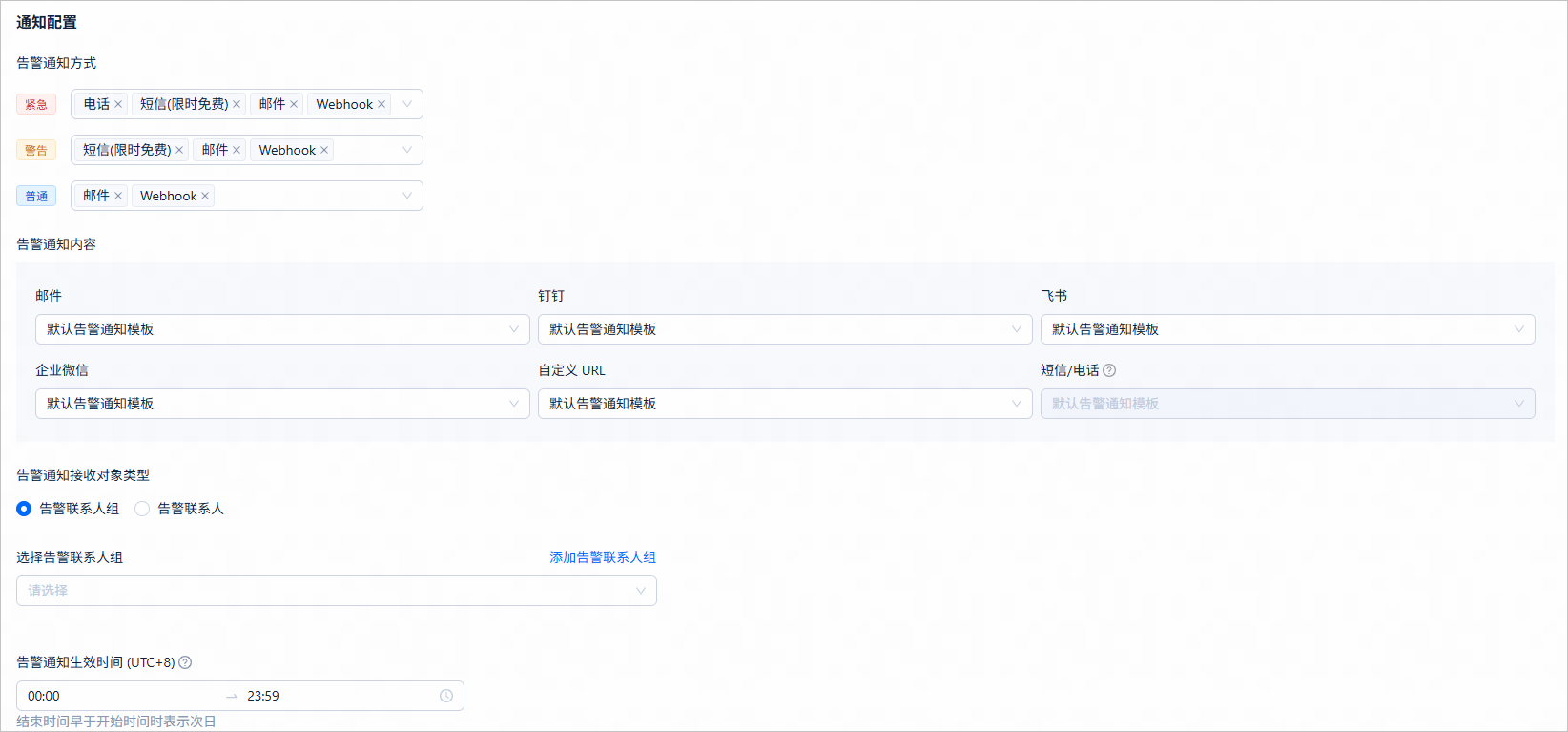Remove Webhook tag from 普通 row
Image resolution: width=1568 pixels, height=732 pixels.
[205, 196]
